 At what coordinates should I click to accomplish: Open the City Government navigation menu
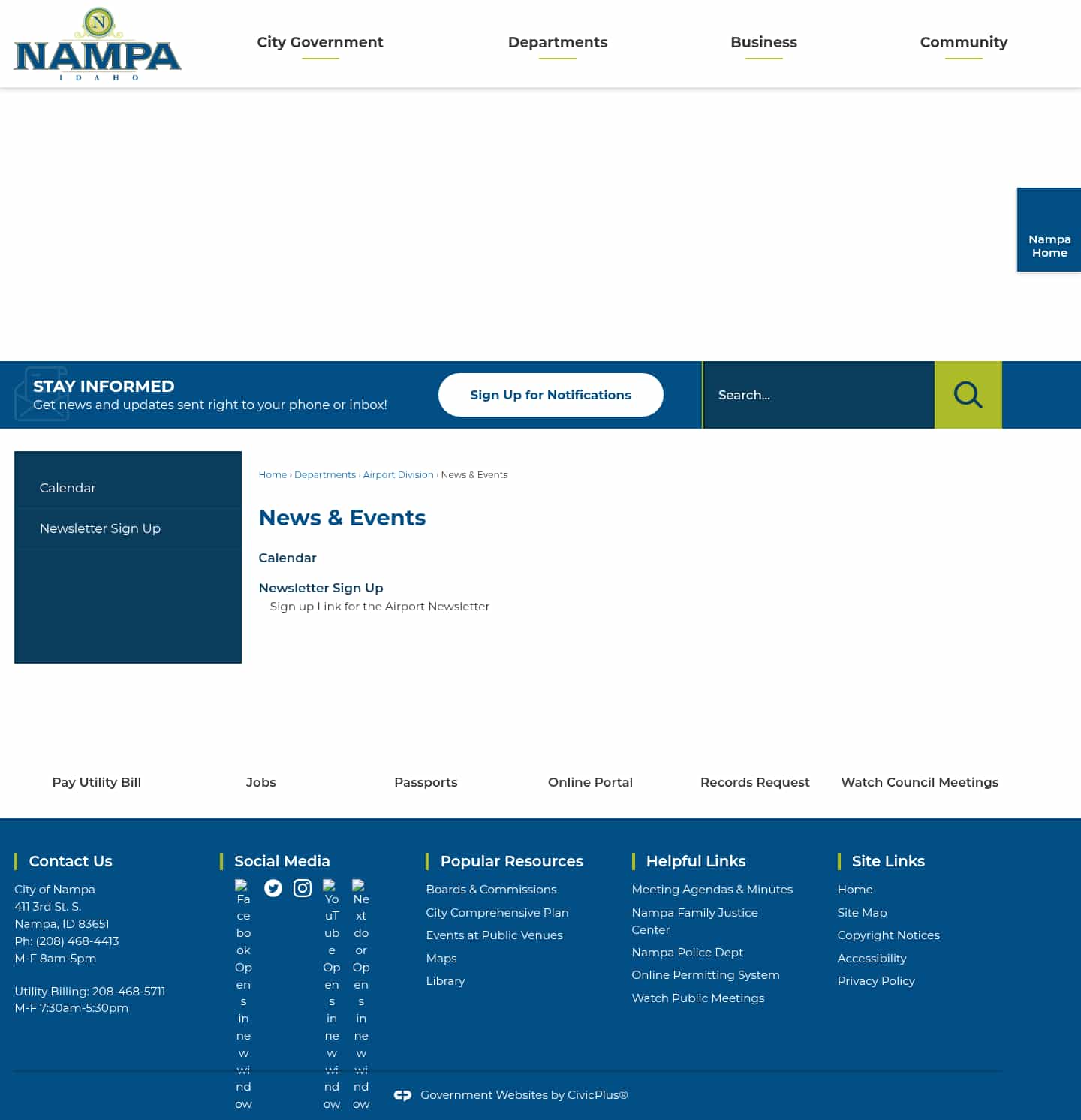tap(320, 43)
